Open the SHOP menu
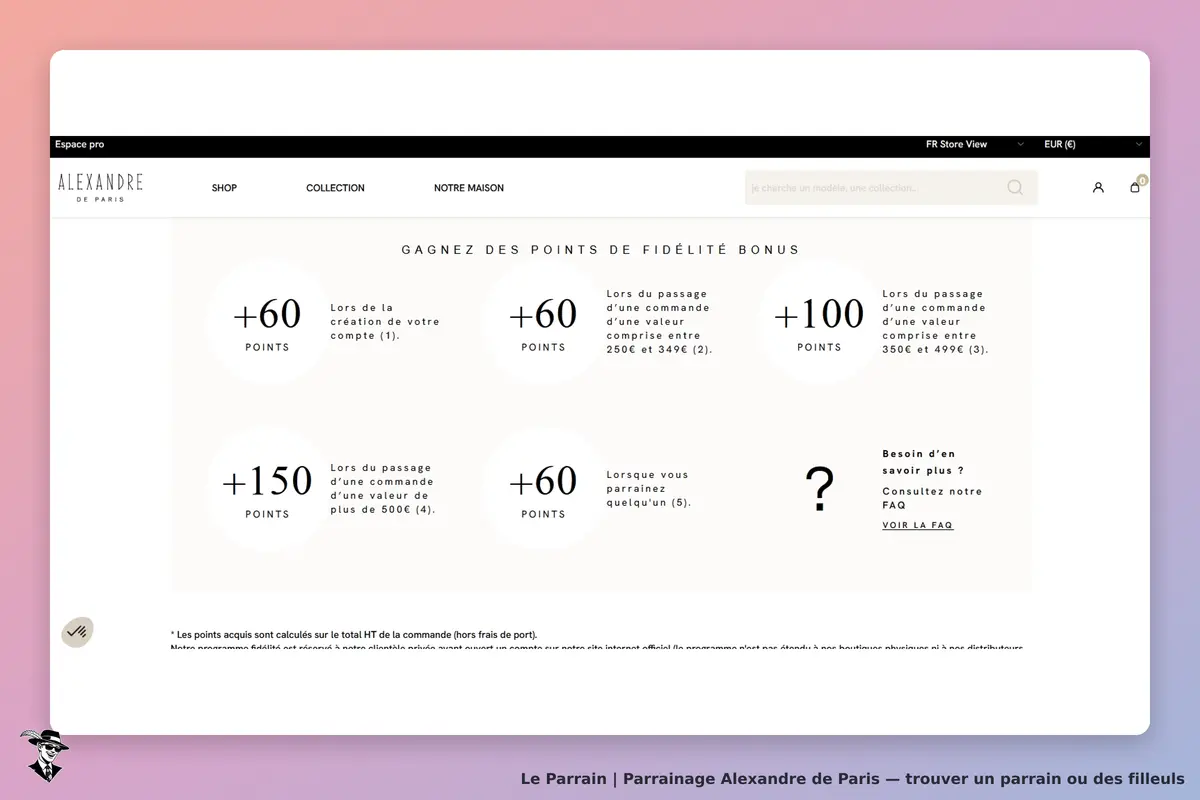The width and height of the screenshot is (1200, 800). [224, 188]
